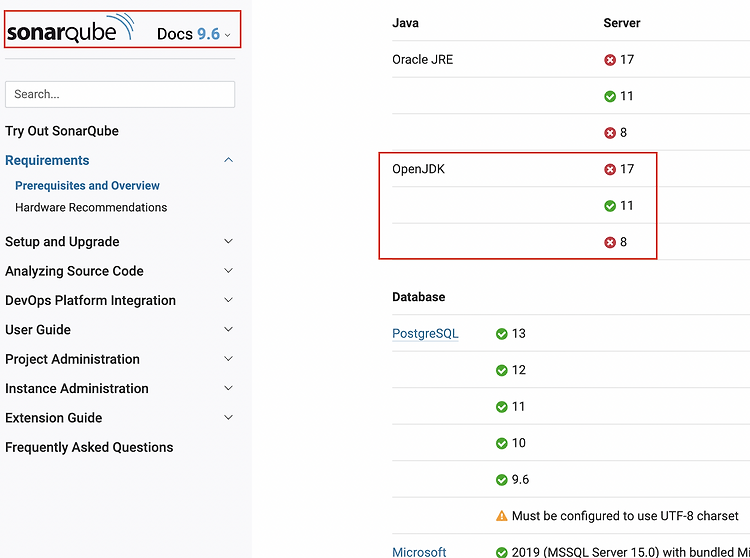Follow the PostgreSQL link

pos(425,333)
